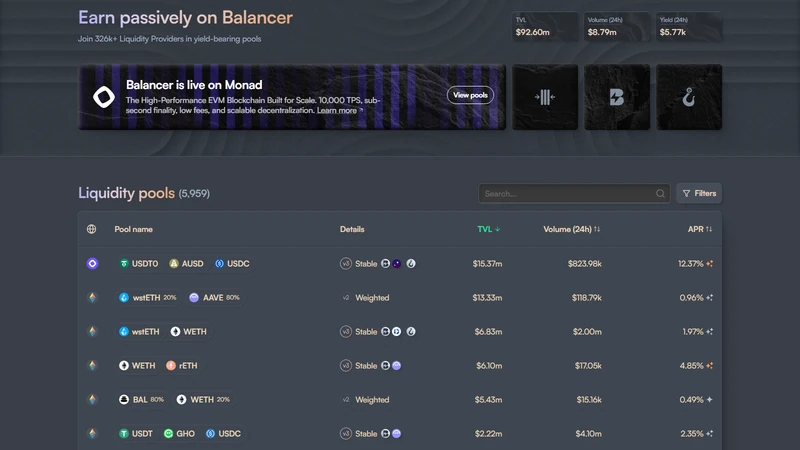Select the WETH 20% token chip
800x450 pixels.
click(x=203, y=399)
